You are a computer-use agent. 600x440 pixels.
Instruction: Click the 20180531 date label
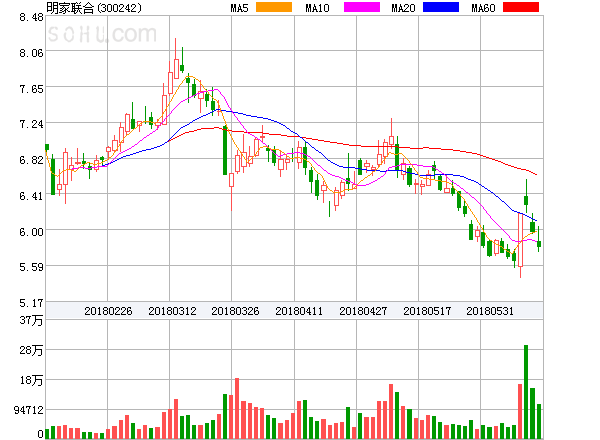coord(490,311)
